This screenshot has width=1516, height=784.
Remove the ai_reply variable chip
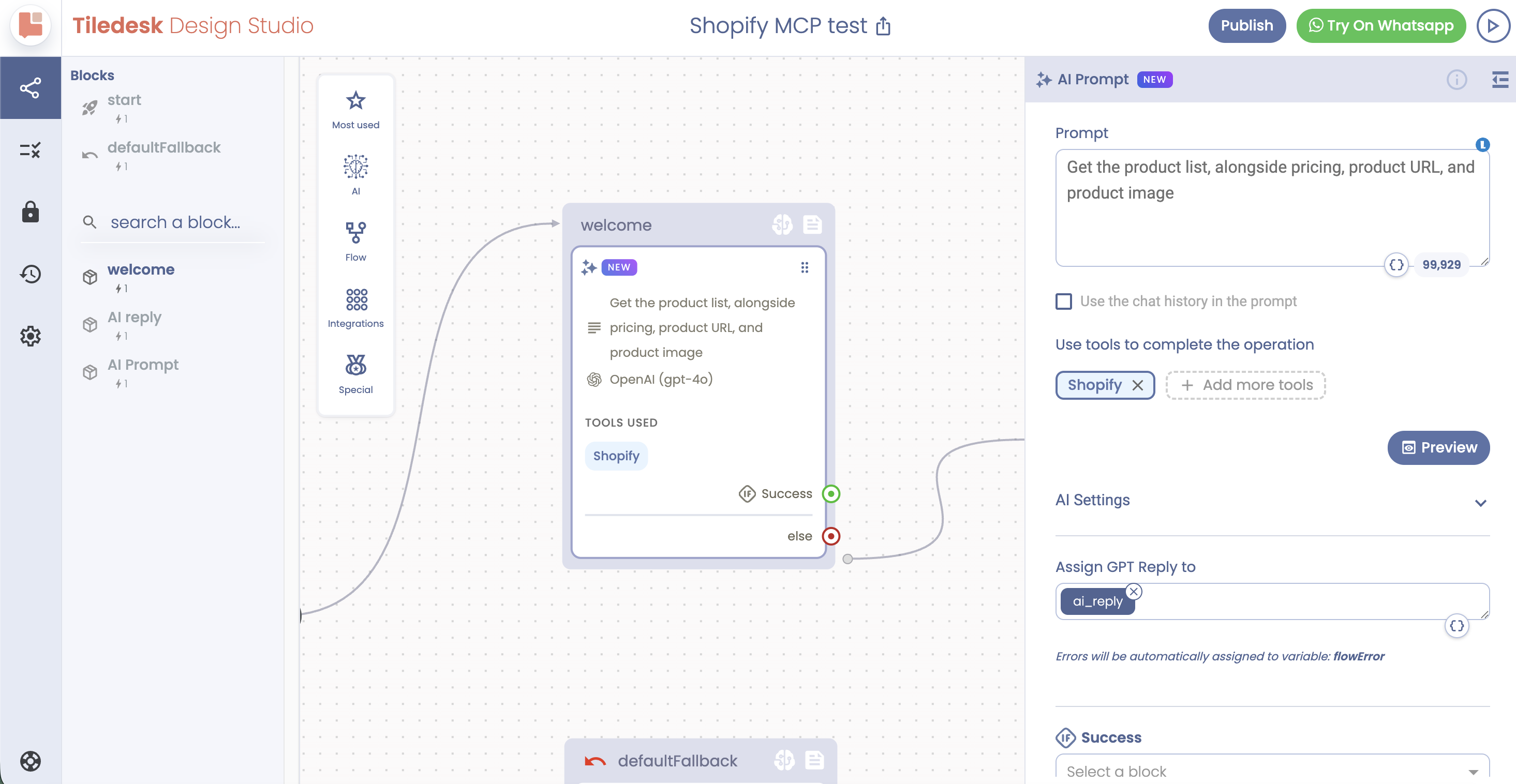click(1134, 591)
